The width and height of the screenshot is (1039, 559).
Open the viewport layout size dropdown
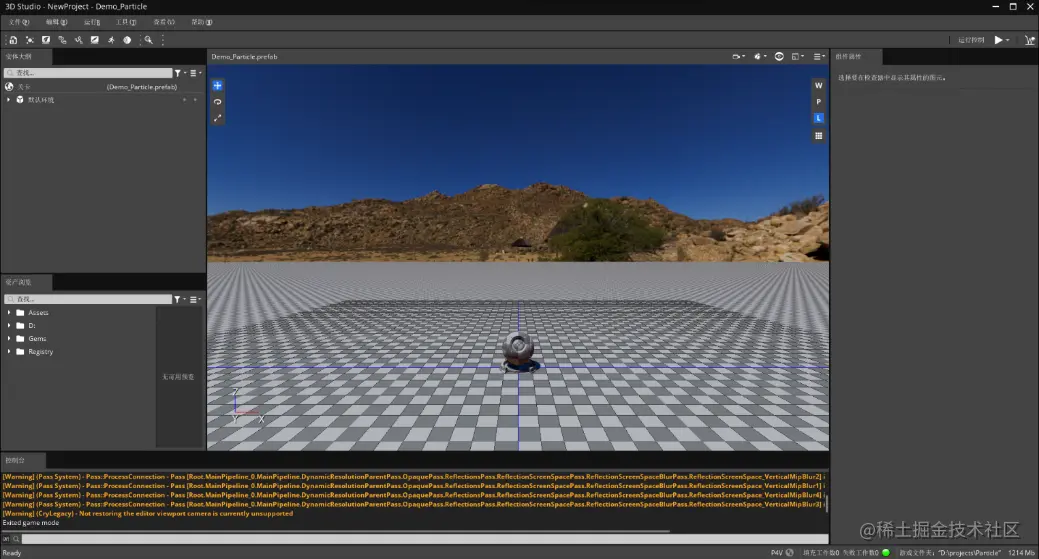click(798, 56)
